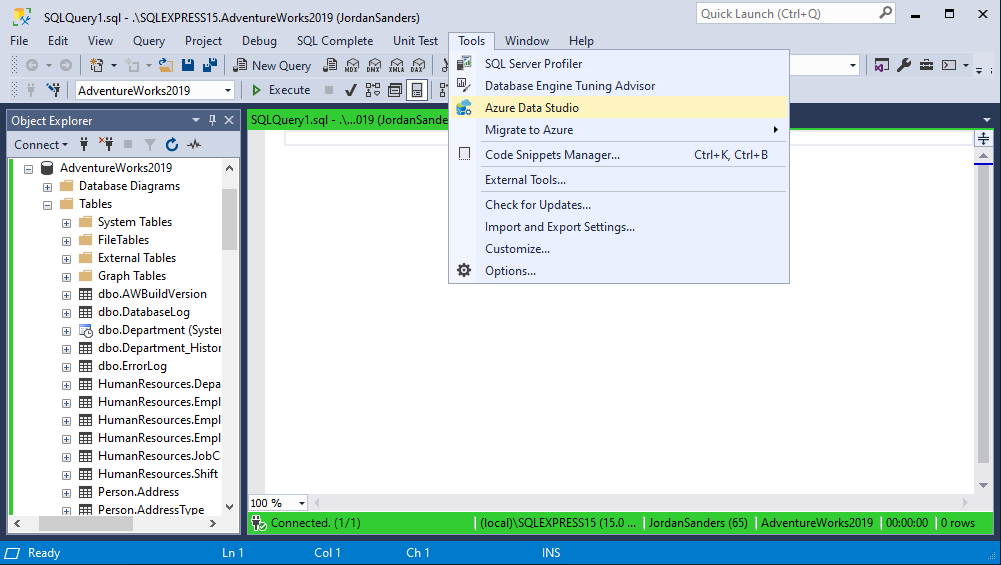Click the Open File folder icon
Screen dimensions: 1001x565
[166, 65]
